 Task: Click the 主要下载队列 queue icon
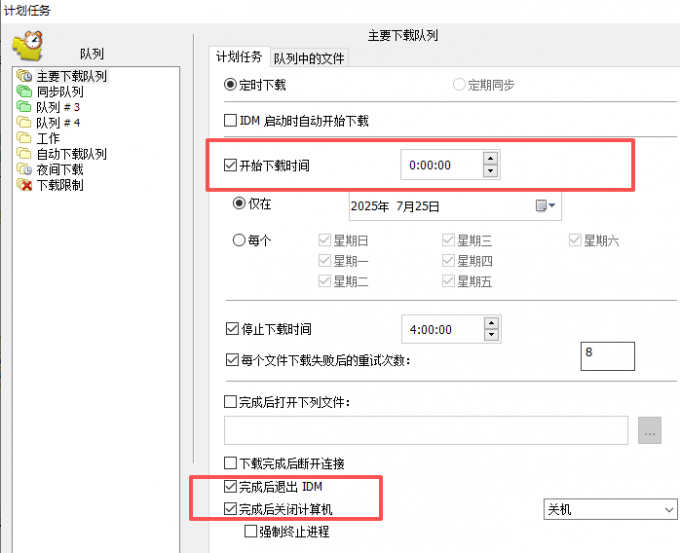tap(24, 76)
